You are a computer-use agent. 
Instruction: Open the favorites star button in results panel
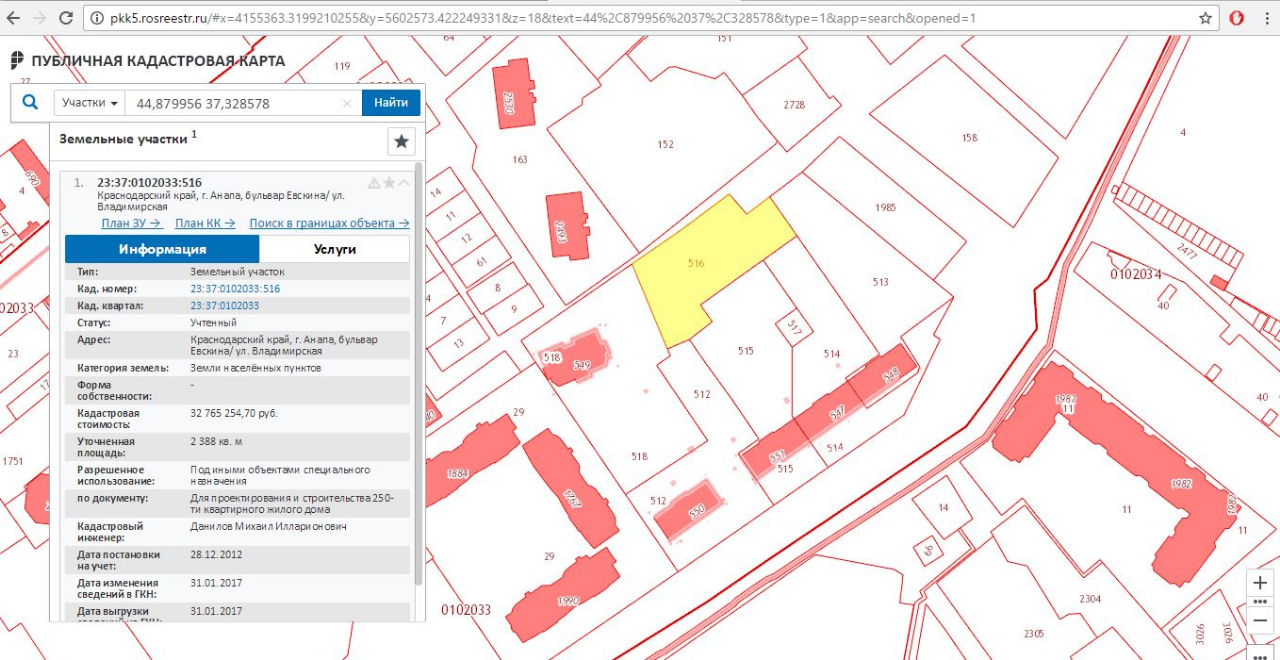[401, 141]
